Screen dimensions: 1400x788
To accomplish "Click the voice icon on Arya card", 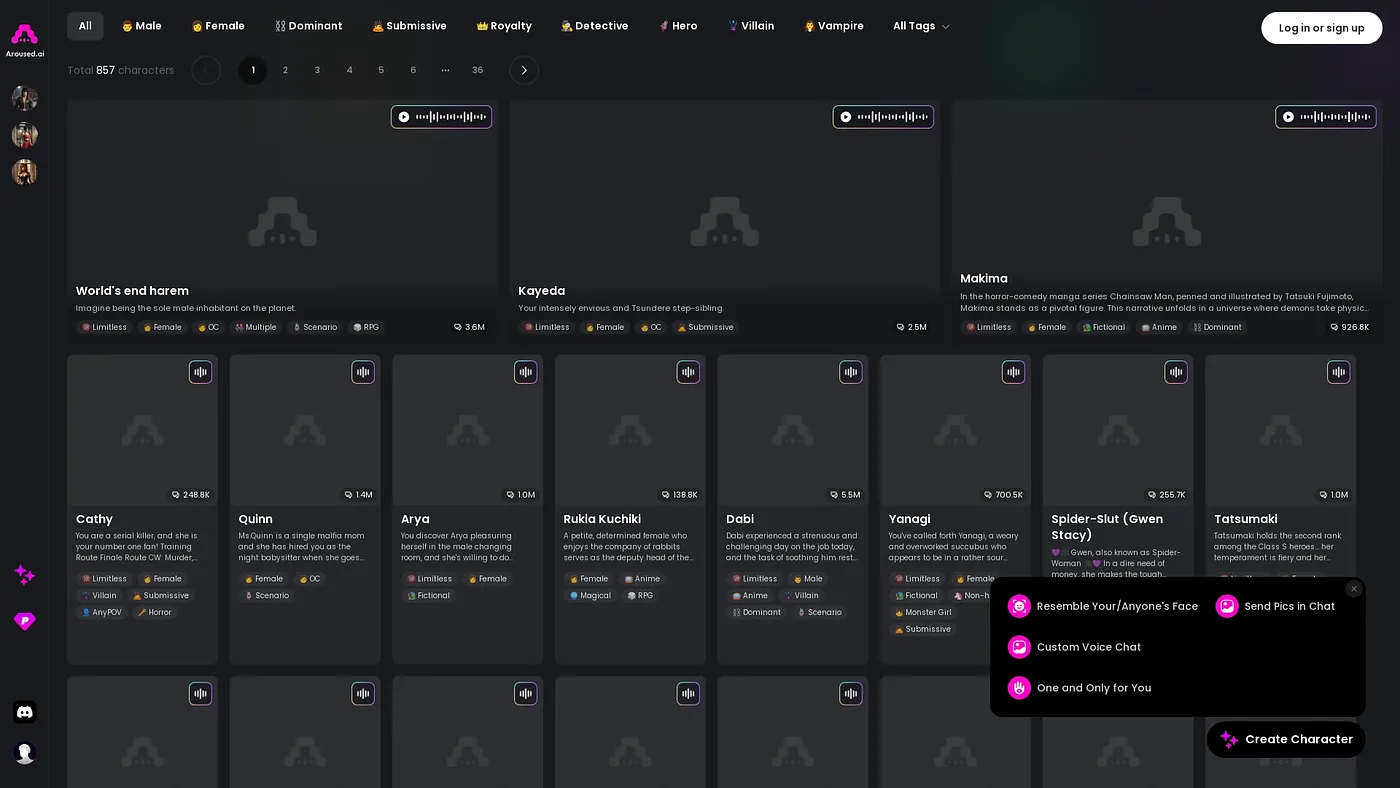I will pos(526,372).
